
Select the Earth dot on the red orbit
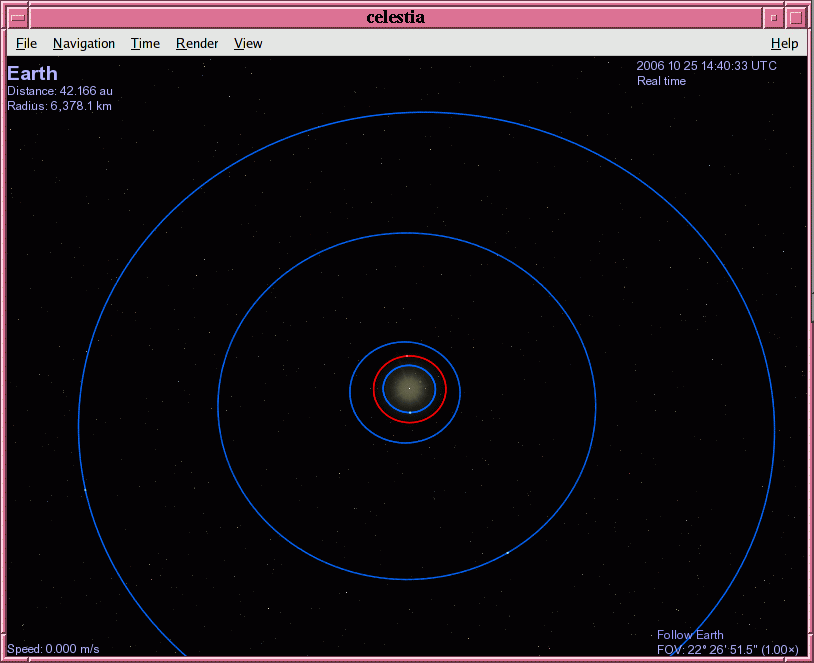coord(407,356)
